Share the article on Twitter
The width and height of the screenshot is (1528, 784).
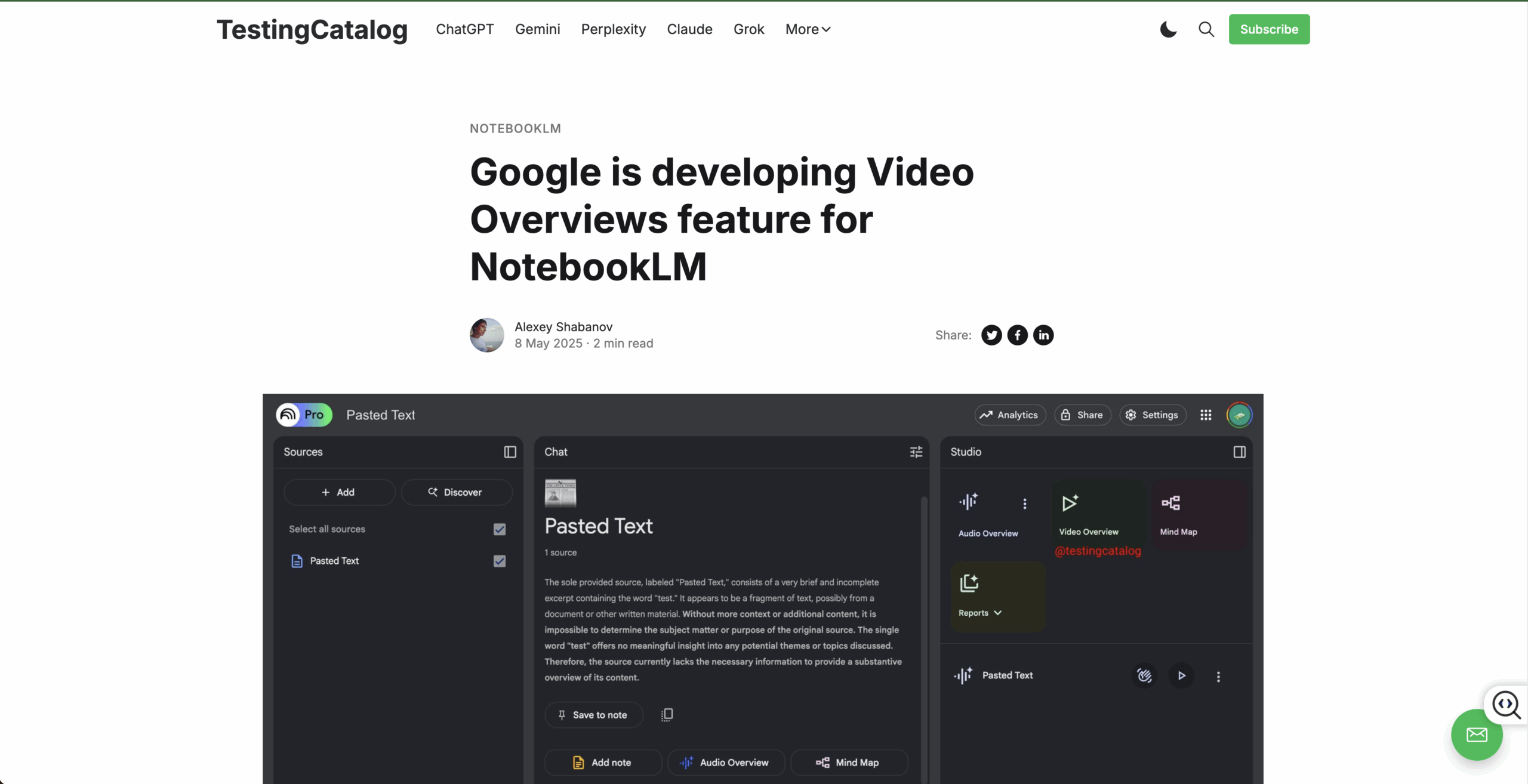(991, 335)
